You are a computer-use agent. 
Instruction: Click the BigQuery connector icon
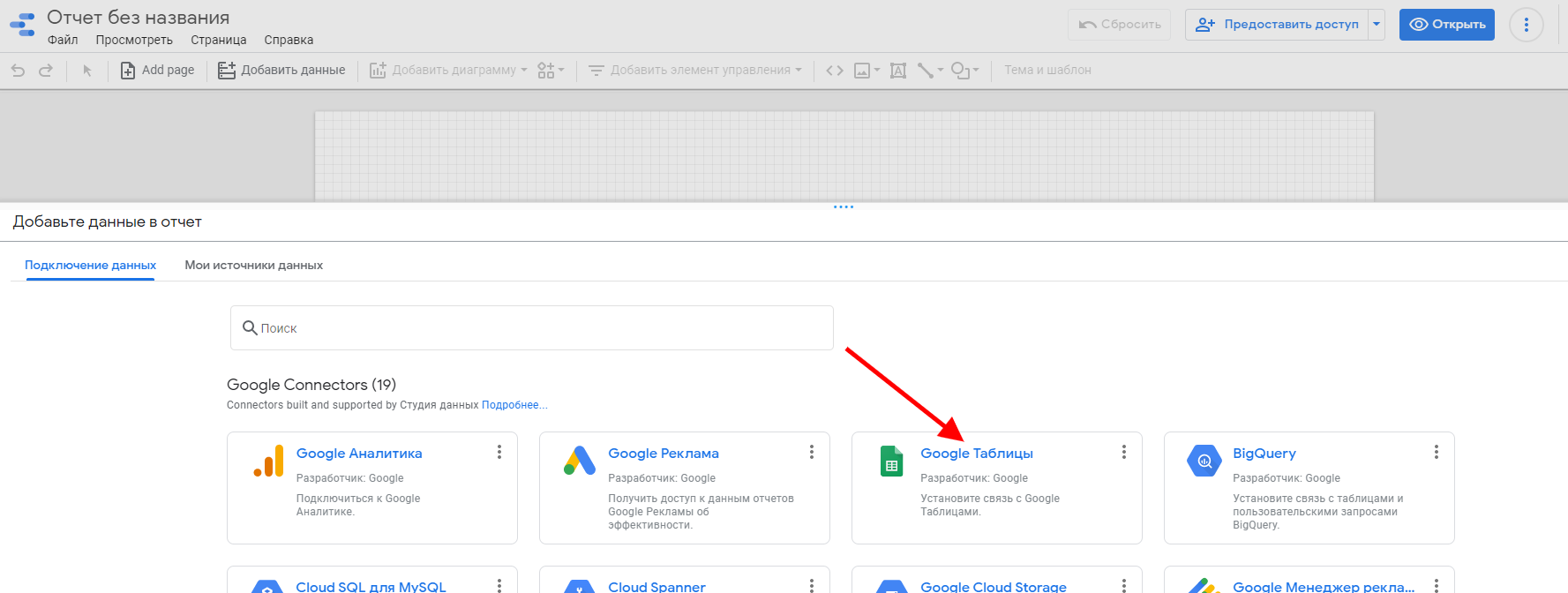(x=1204, y=461)
